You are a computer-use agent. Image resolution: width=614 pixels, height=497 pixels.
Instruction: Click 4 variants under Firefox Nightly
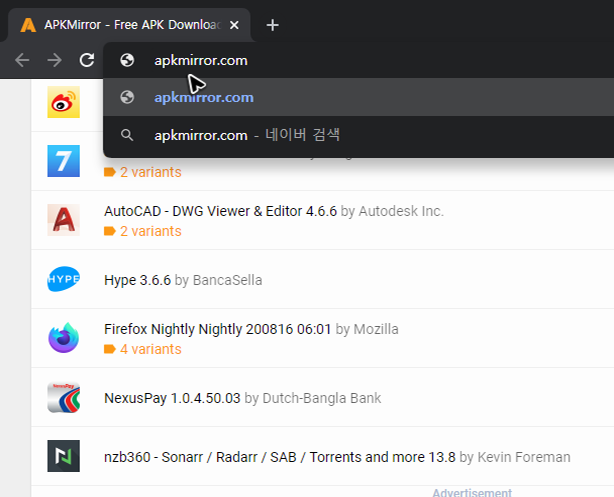point(151,349)
